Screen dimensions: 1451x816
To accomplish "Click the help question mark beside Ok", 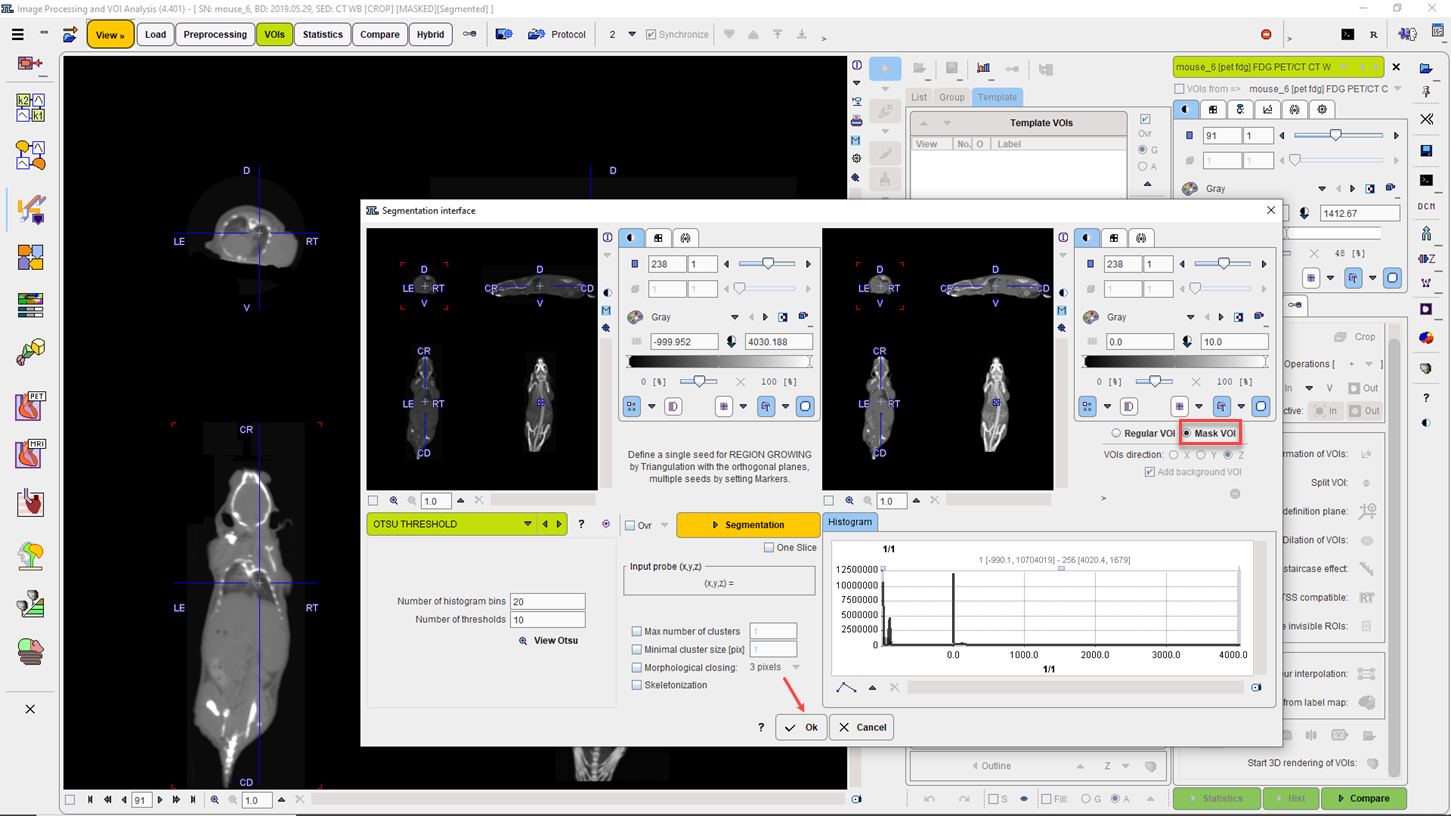I will [761, 727].
